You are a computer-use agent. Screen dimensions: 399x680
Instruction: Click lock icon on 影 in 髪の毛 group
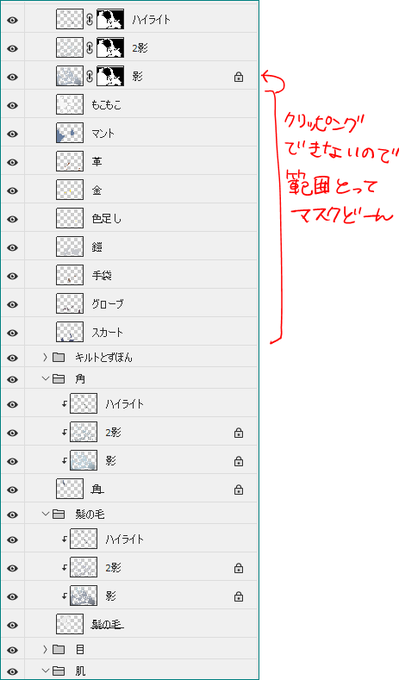[x=239, y=597]
